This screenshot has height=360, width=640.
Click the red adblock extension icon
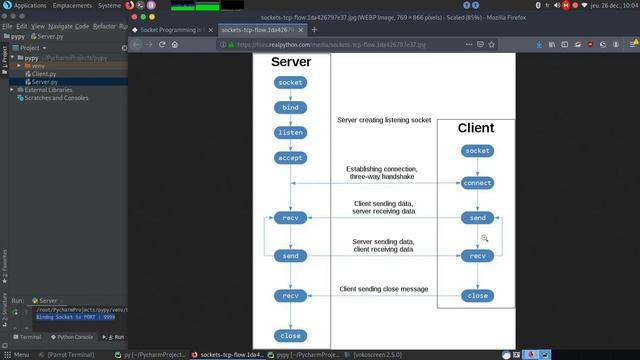590,44
